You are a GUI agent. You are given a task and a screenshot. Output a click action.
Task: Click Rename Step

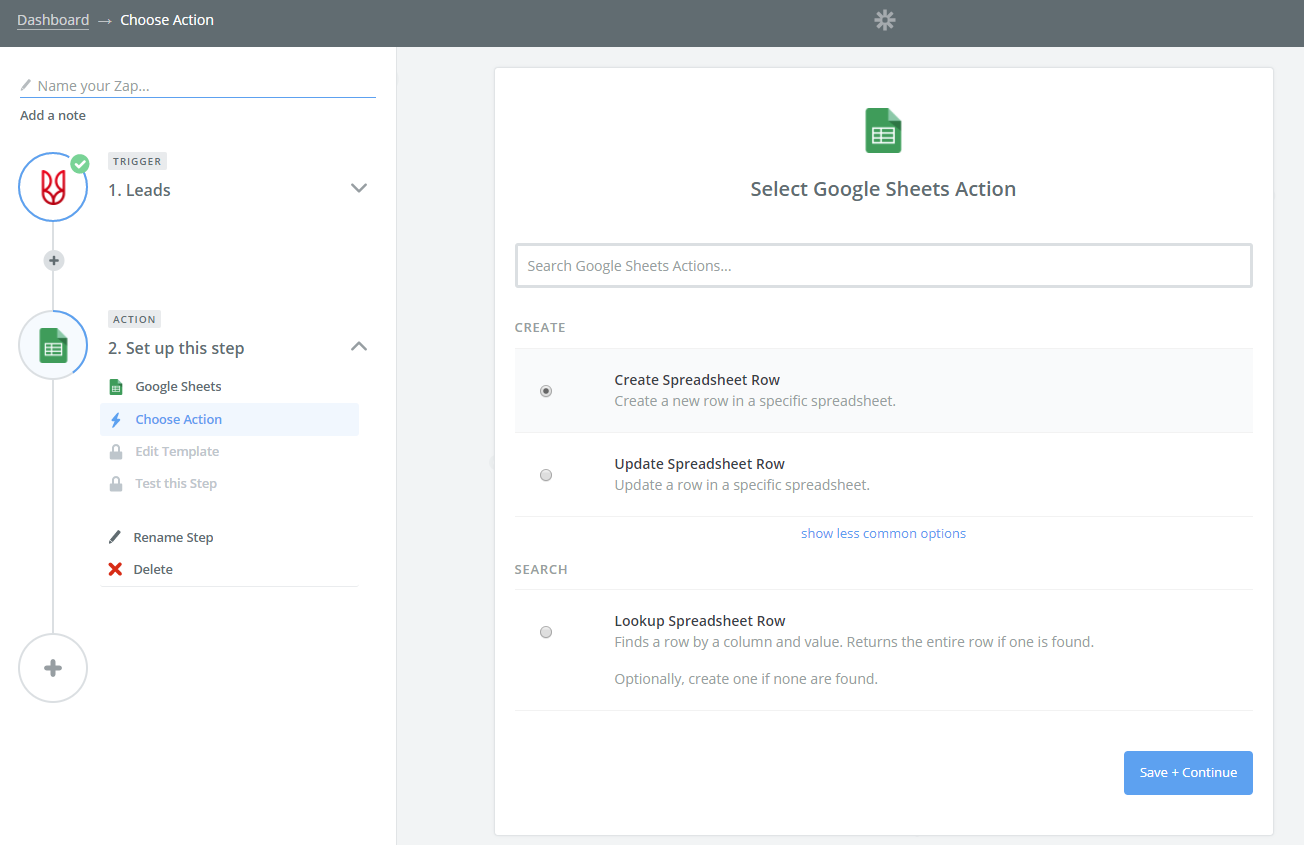173,537
